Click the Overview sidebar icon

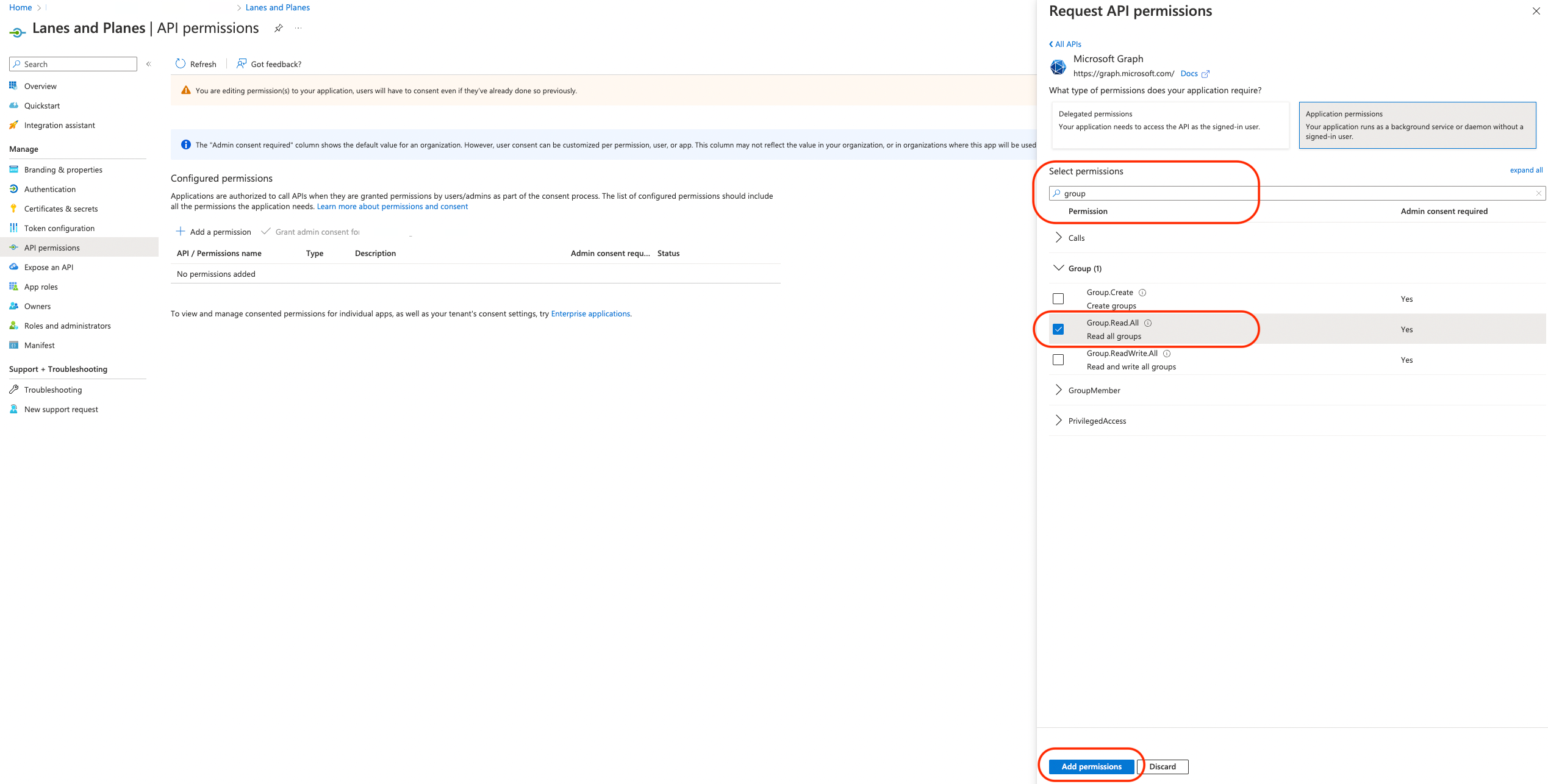pyautogui.click(x=13, y=86)
